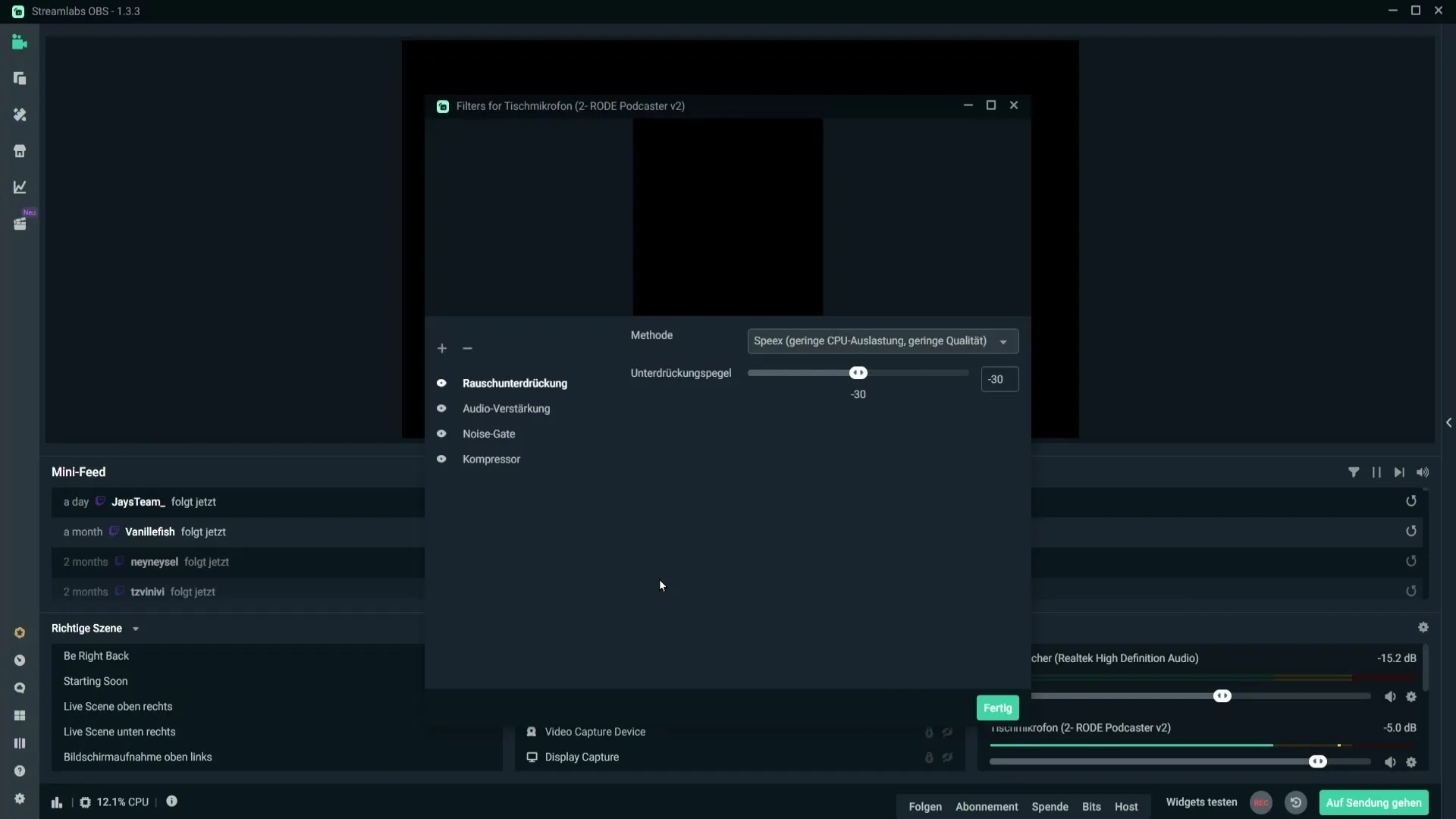Replay the JaysTeam_ follow alert

click(1411, 501)
